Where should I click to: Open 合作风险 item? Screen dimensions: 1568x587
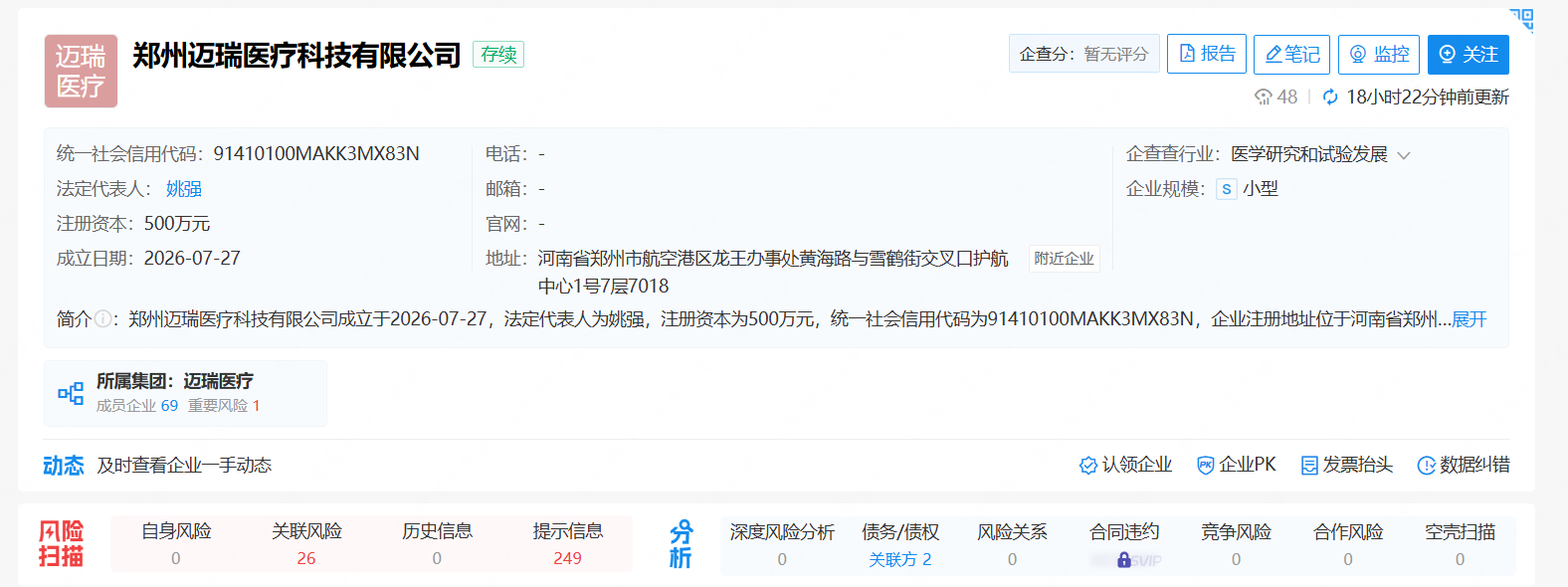(1348, 545)
